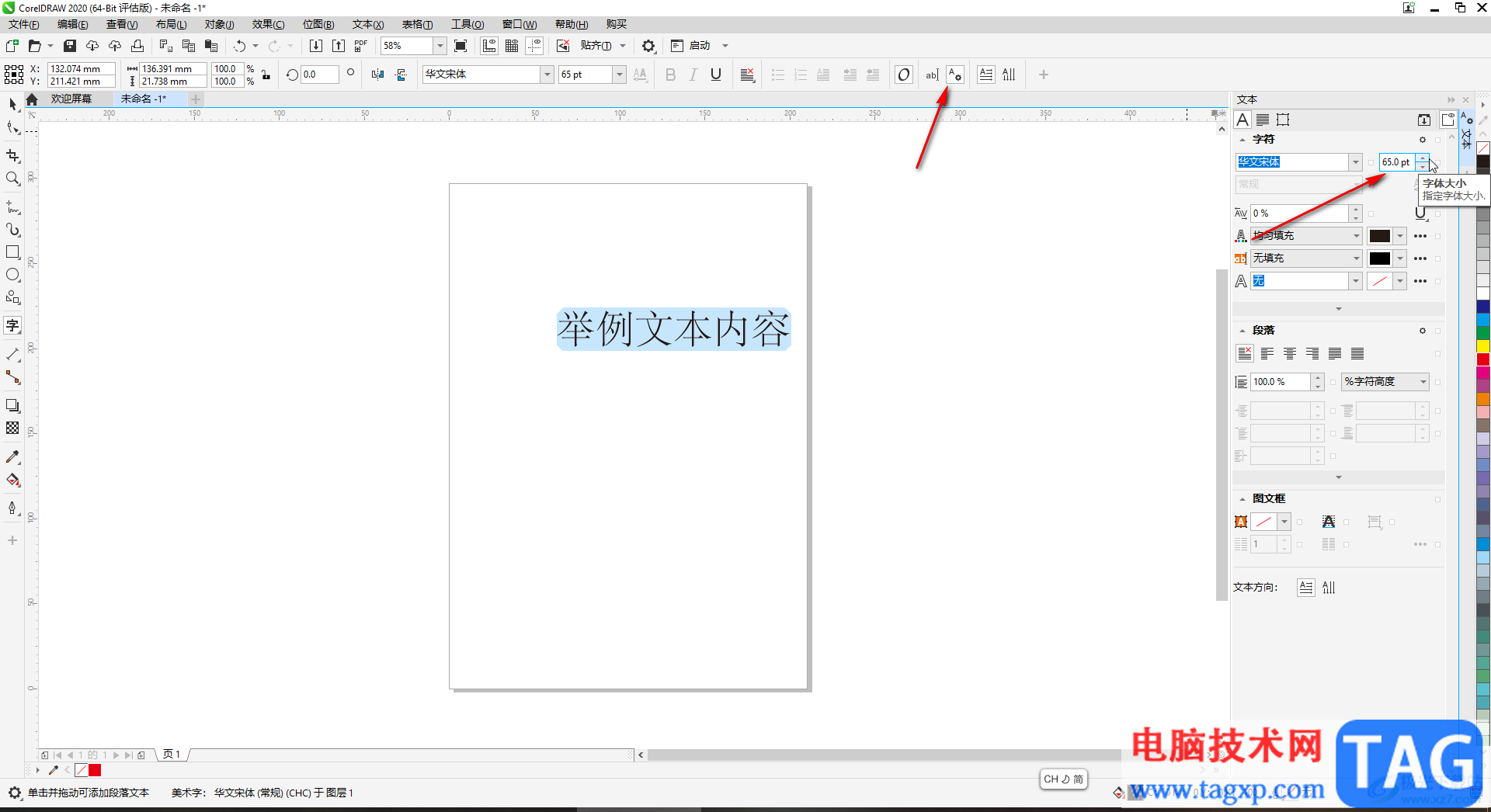The image size is (1491, 812).
Task: Select the Rectangle tool in the toolbox
Action: (x=12, y=252)
